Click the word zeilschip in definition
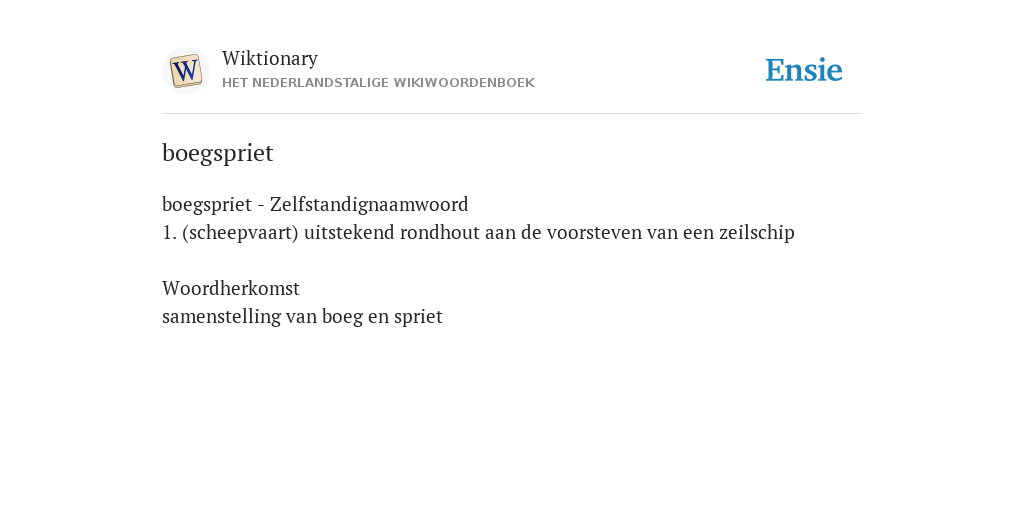This screenshot has width=1024, height=512. click(x=757, y=232)
